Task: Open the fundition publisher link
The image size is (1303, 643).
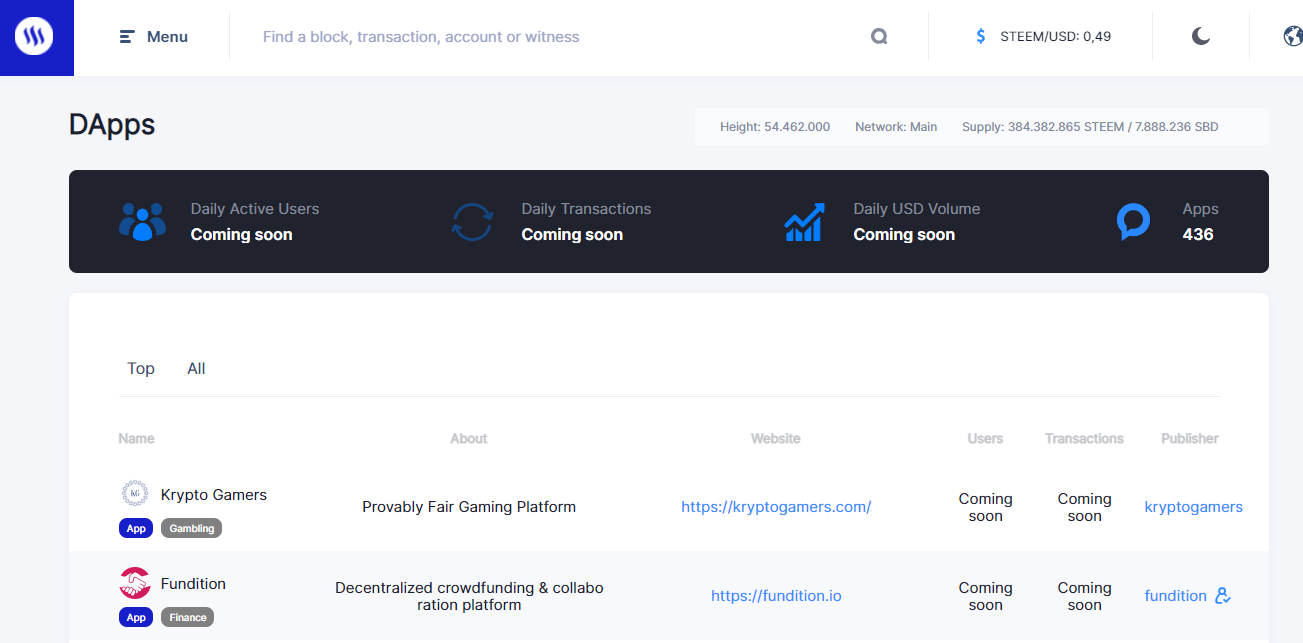Action: click(1175, 596)
